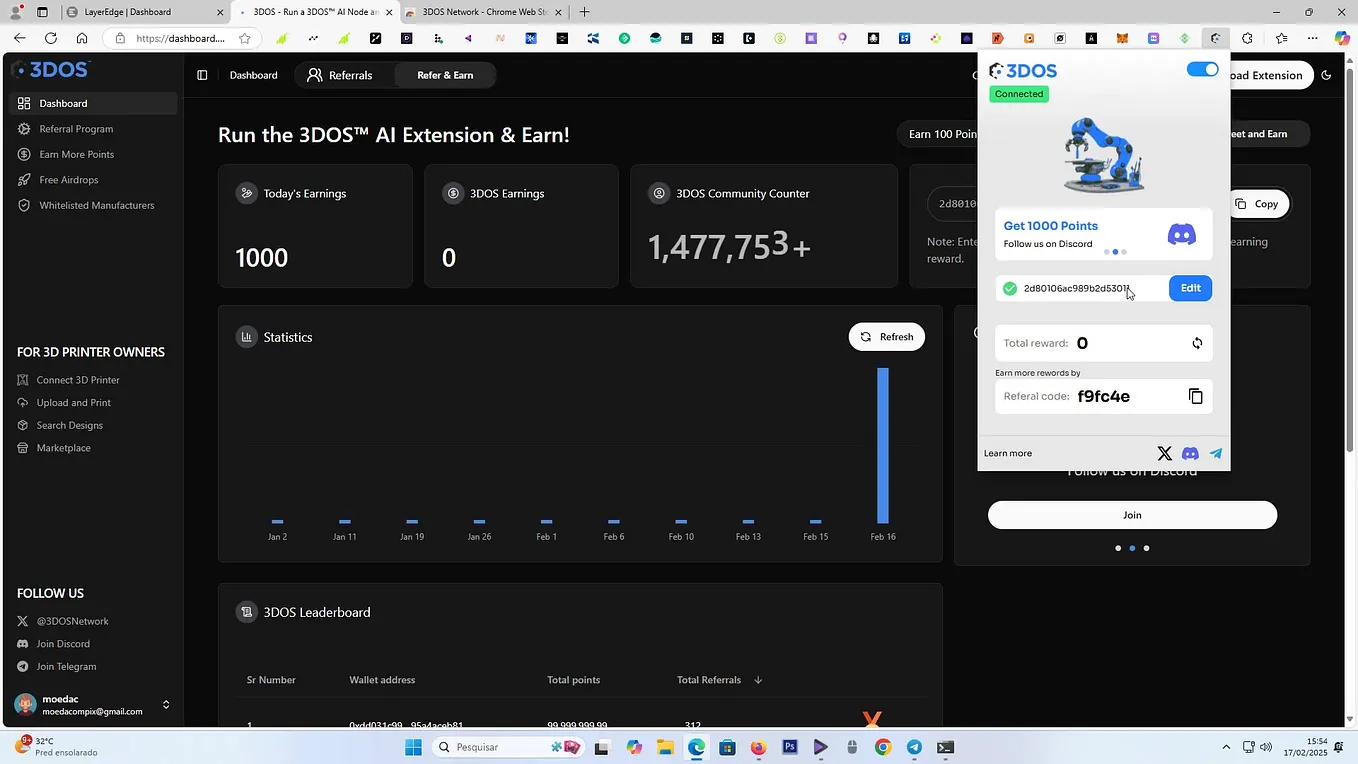1358x764 pixels.
Task: Click the Join button for Discord
Action: pyautogui.click(x=1132, y=515)
